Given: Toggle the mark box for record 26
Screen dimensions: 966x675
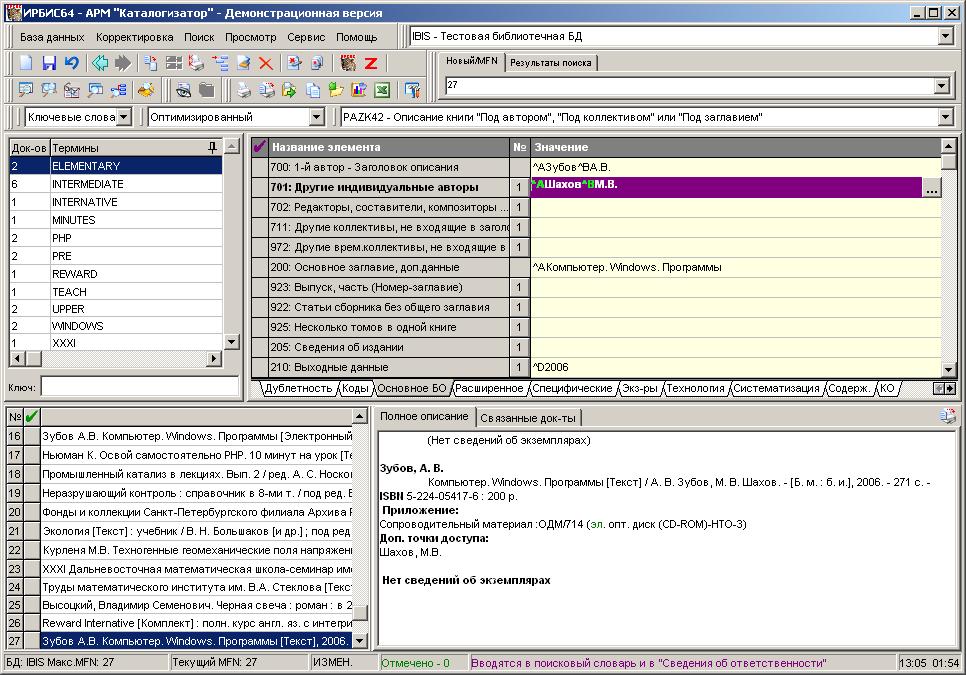Looking at the screenshot, I should click(x=31, y=623).
